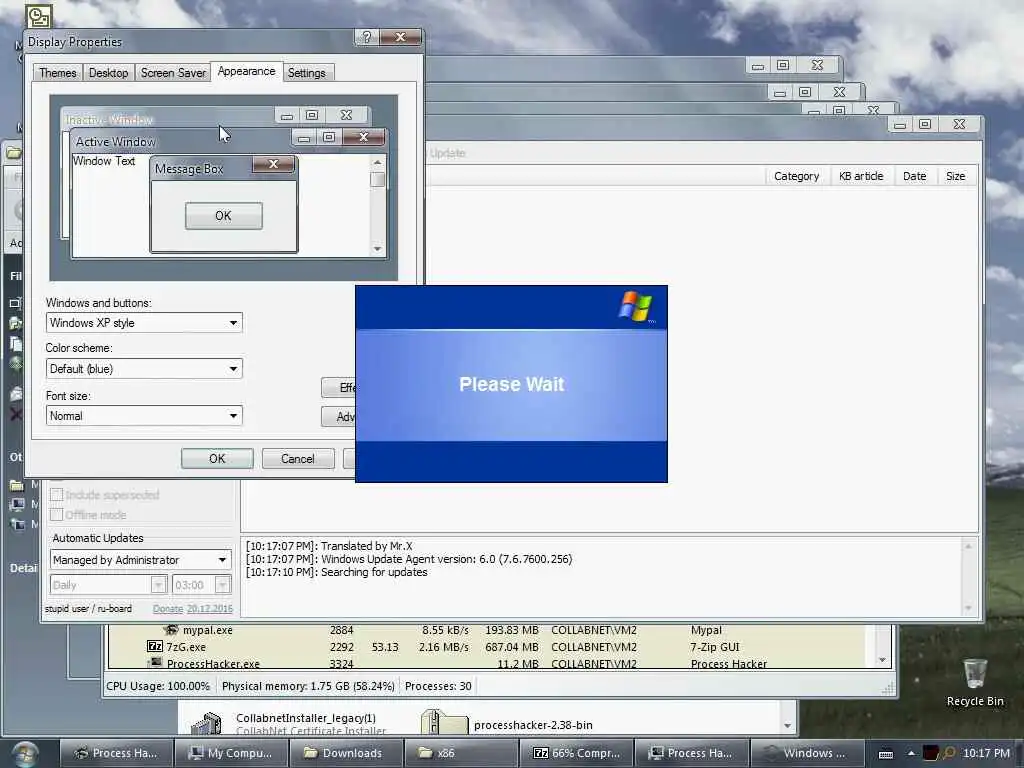Switch to Downloads taskbar button

coord(346,753)
